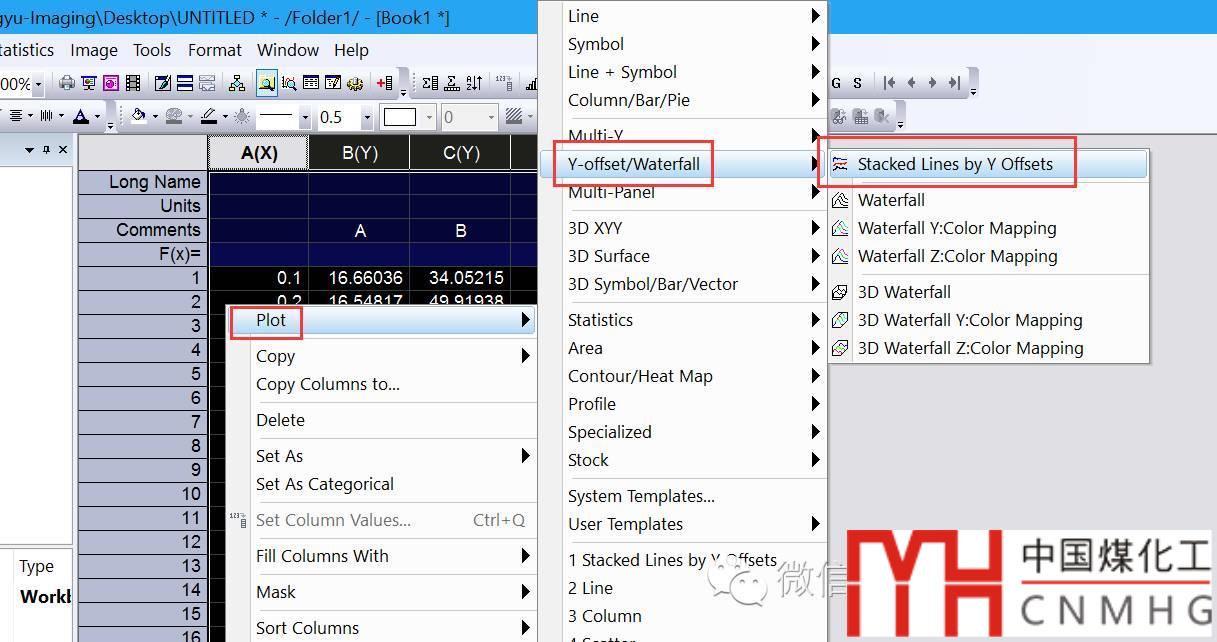Click the 3D Waterfall plot icon
1217x642 pixels.
(x=840, y=292)
